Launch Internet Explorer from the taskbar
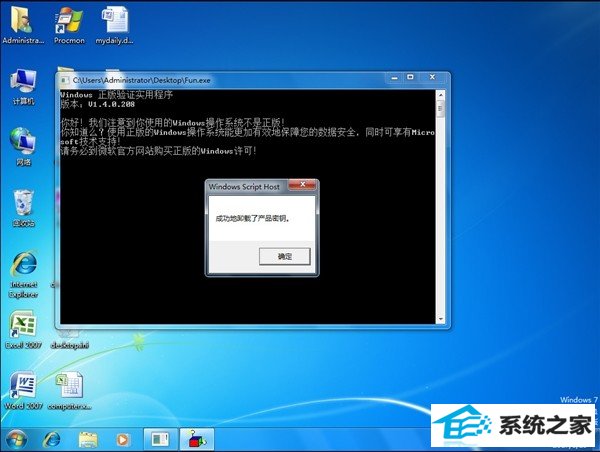The height and width of the screenshot is (452, 600). (52, 439)
